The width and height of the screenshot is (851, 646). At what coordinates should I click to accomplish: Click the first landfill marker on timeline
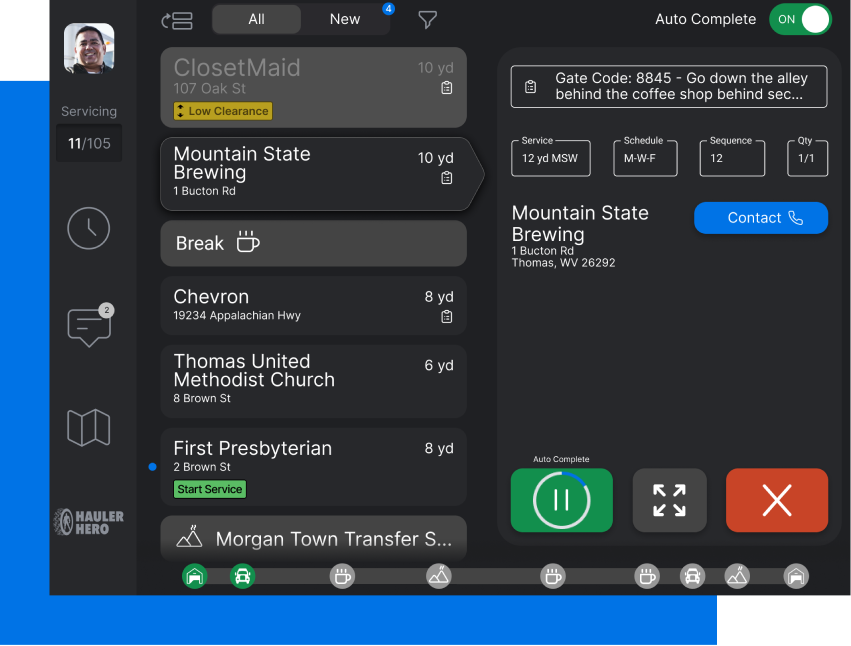click(439, 577)
